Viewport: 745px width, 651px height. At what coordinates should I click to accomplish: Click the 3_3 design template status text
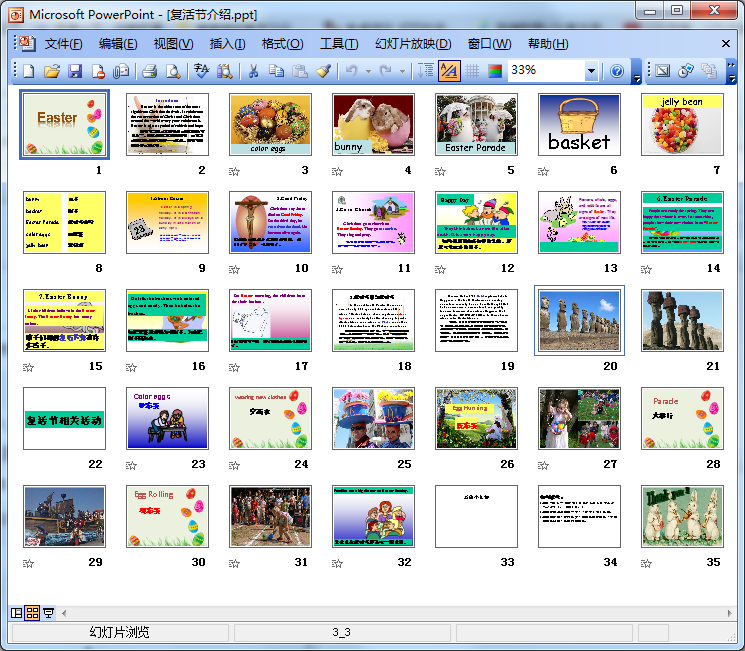(x=341, y=632)
